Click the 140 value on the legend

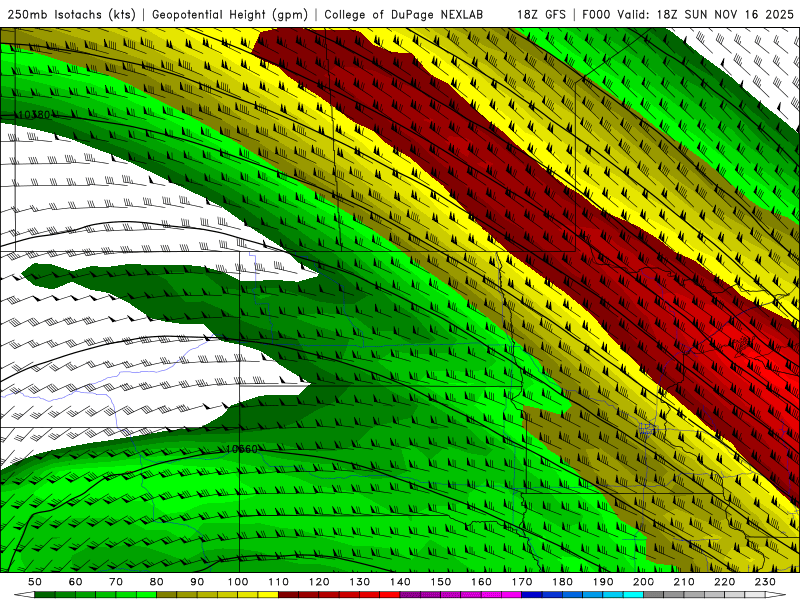[x=400, y=582]
